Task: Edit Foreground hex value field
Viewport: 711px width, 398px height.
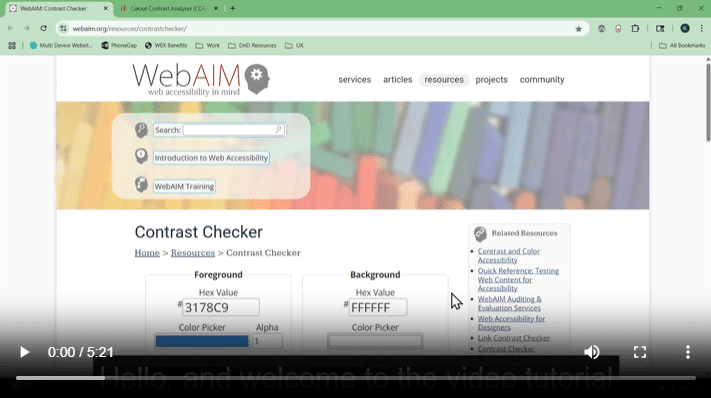Action: click(x=221, y=307)
